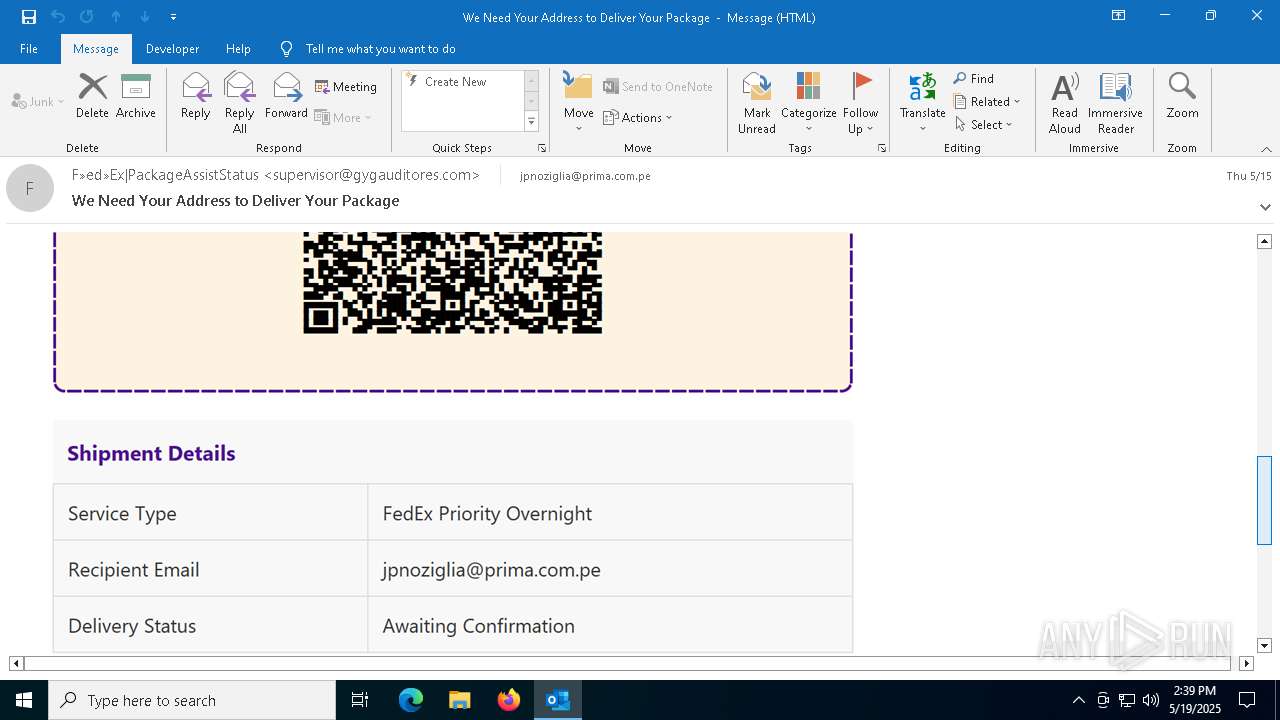Image resolution: width=1280 pixels, height=720 pixels.
Task: Open Follow Up flag menu
Action: click(860, 102)
